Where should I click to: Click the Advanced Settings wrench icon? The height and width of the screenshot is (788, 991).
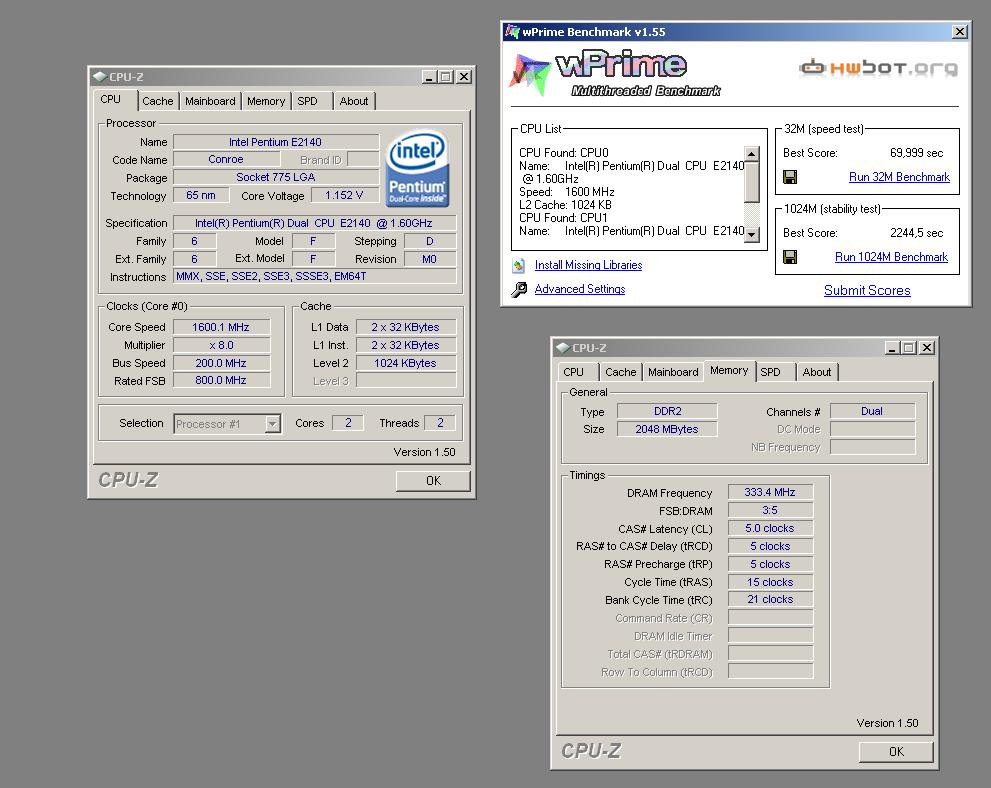(x=519, y=289)
